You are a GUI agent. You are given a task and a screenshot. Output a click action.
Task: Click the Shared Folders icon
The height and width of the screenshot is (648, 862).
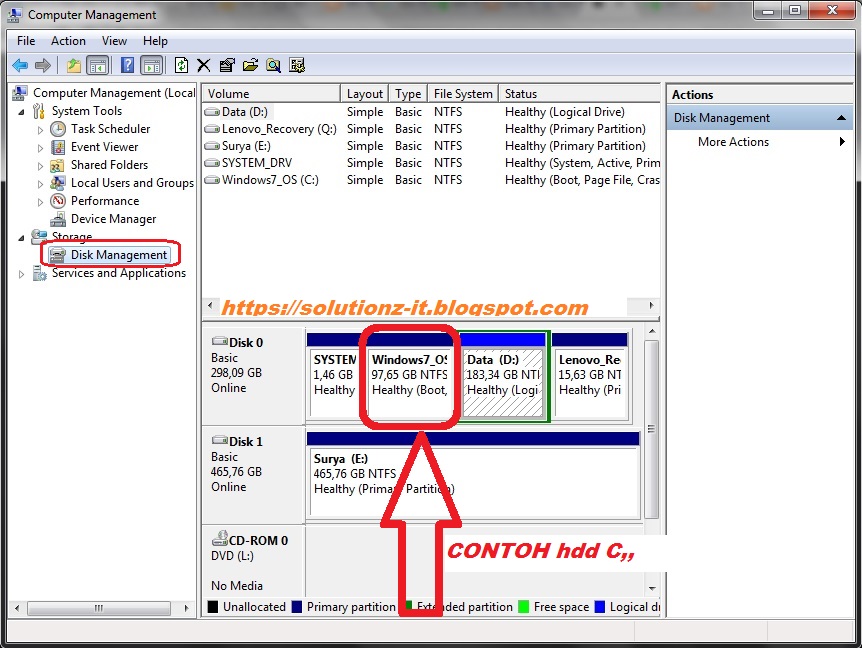point(58,165)
